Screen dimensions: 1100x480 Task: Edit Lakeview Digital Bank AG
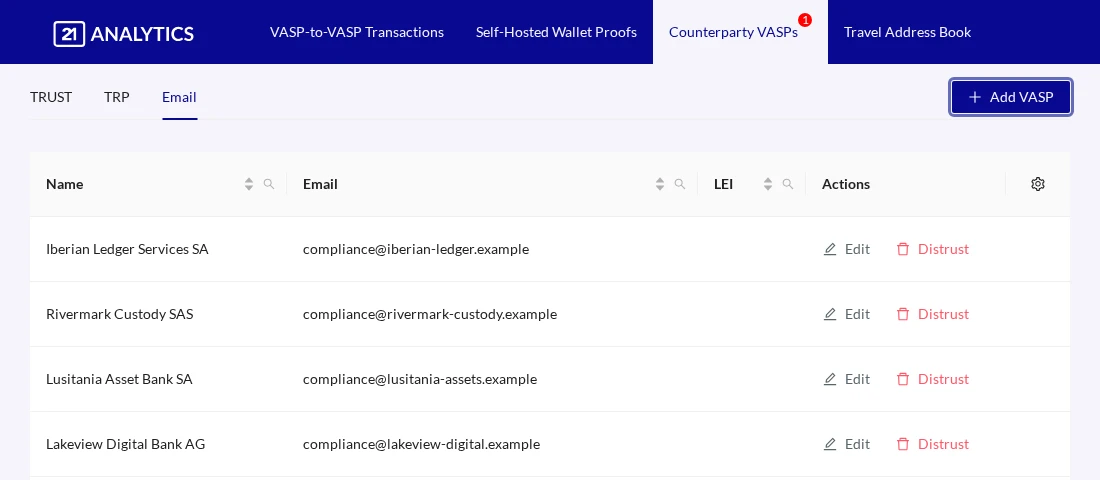pos(847,444)
